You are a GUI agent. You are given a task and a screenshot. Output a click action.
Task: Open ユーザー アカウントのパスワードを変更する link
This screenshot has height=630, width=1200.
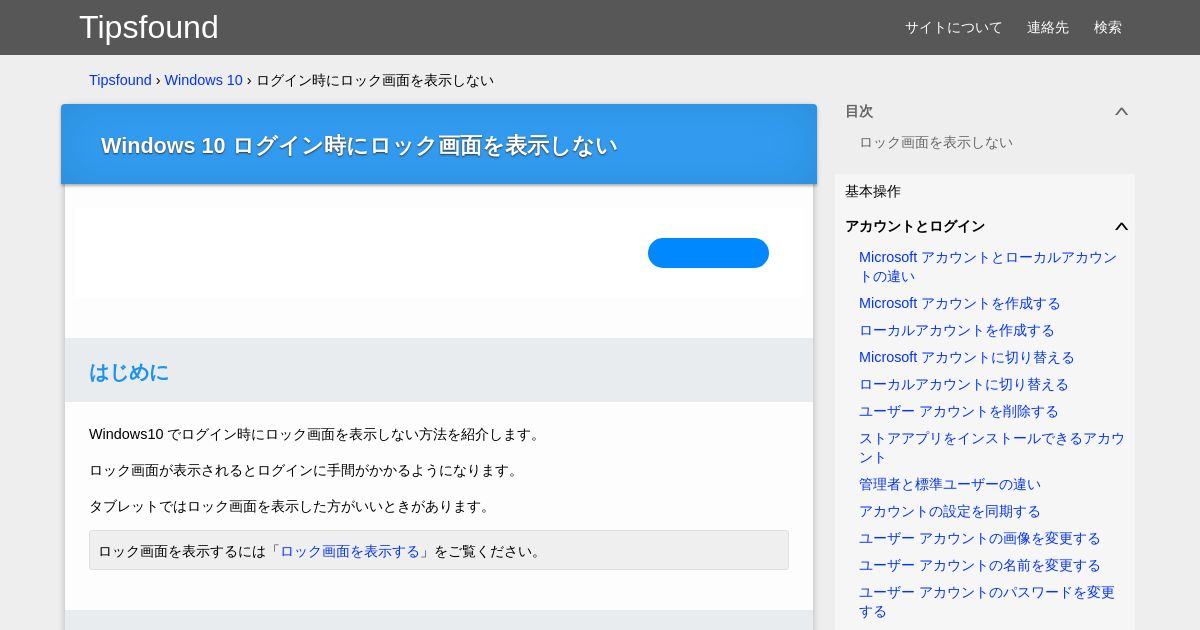(987, 601)
